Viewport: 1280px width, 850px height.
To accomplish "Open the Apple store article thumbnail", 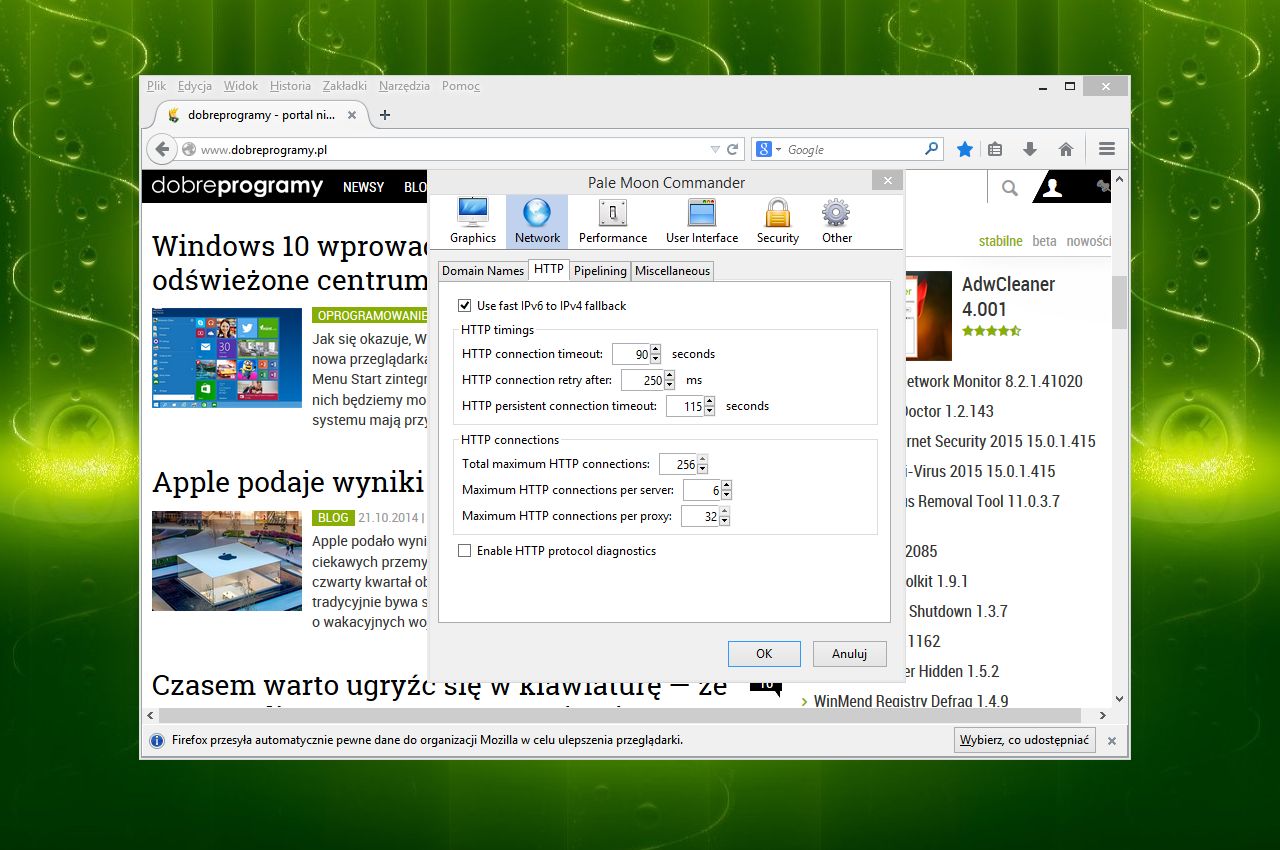I will (x=227, y=561).
